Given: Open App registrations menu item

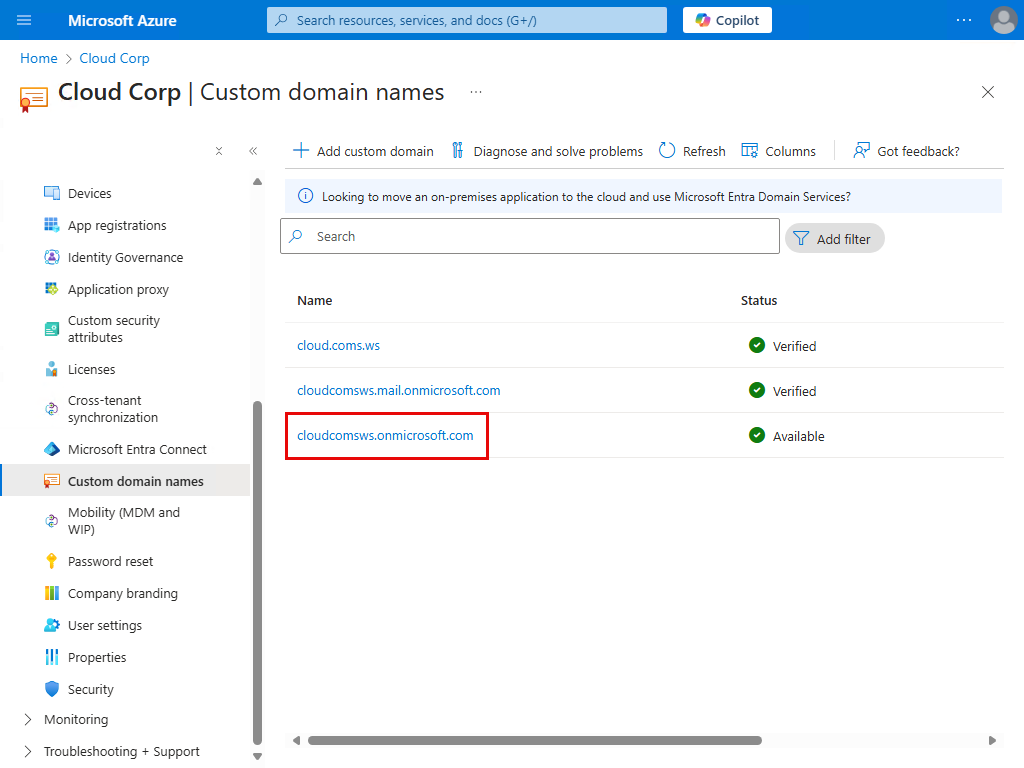Looking at the screenshot, I should [117, 225].
